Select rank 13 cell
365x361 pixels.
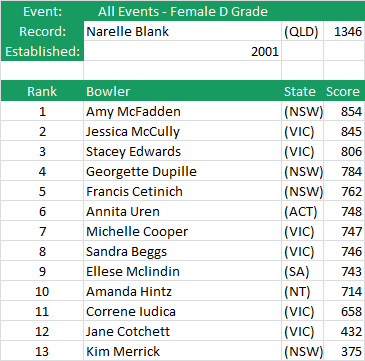(42, 351)
